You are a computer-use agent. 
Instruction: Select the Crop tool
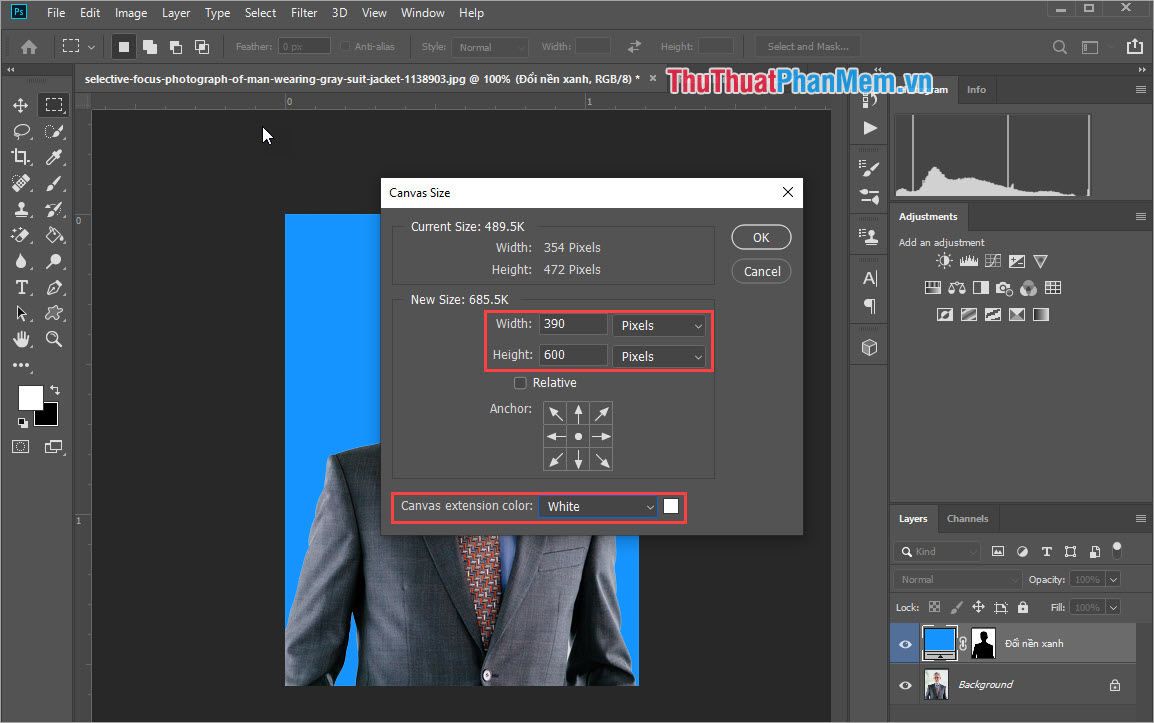(x=21, y=157)
